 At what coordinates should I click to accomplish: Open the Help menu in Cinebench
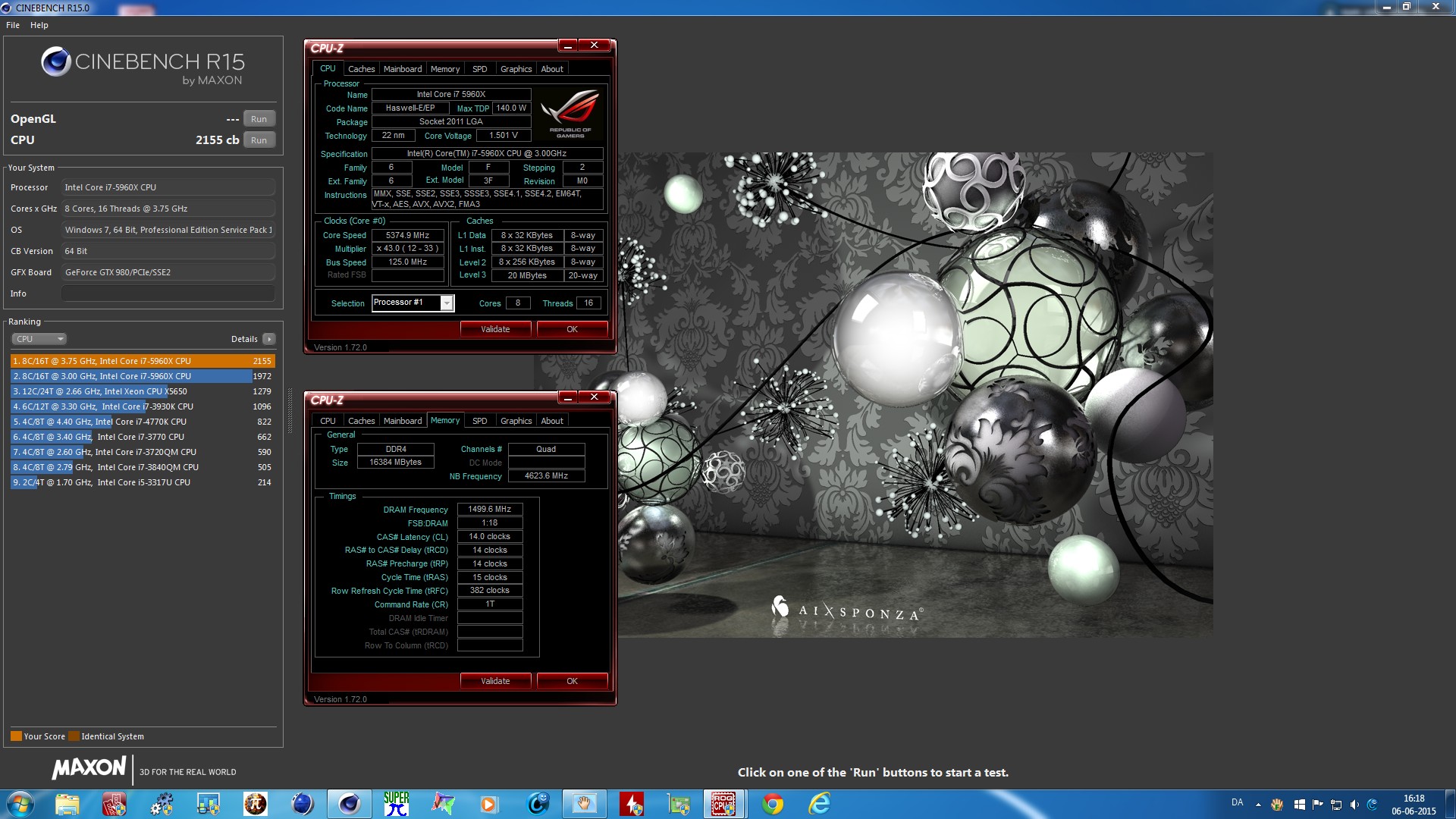pyautogui.click(x=39, y=25)
